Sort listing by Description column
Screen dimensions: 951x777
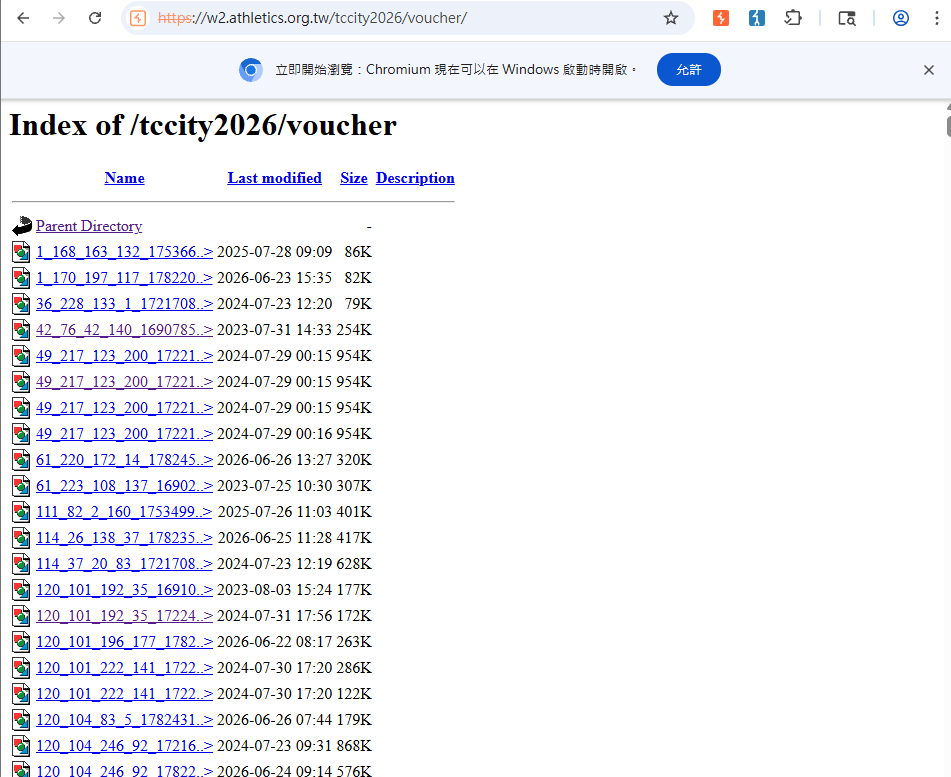[415, 178]
